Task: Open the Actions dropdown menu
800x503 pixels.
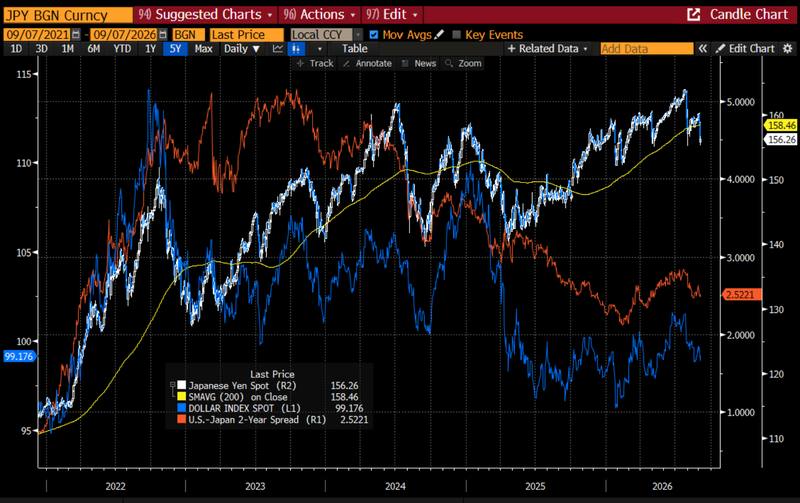Action: pyautogui.click(x=320, y=14)
